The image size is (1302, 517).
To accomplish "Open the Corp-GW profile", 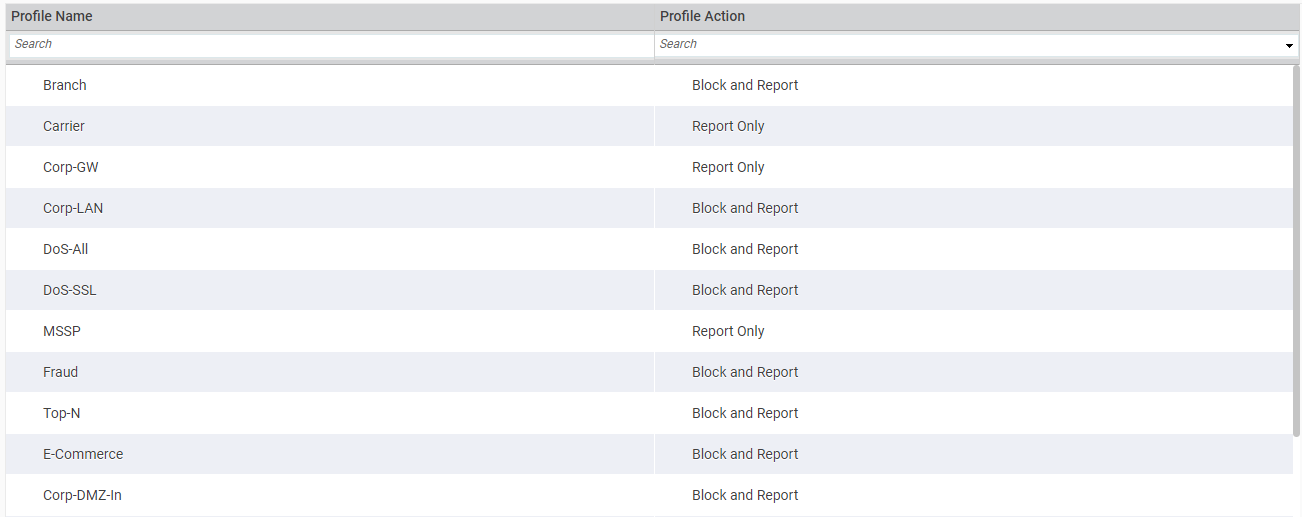I will pyautogui.click(x=71, y=167).
